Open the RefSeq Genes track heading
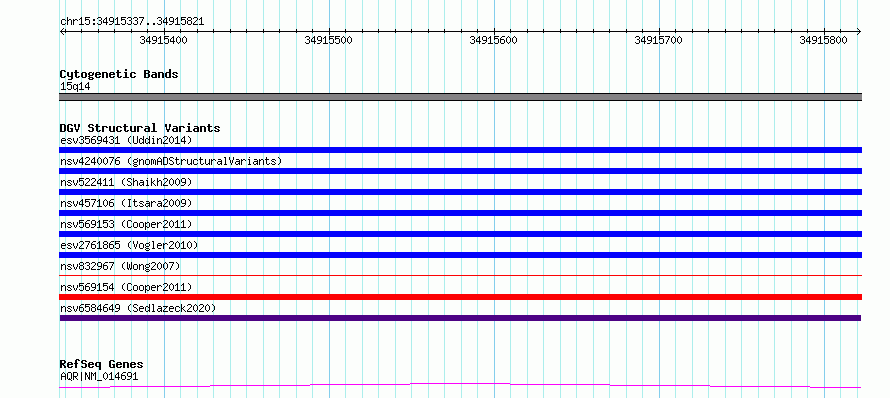 (102, 364)
